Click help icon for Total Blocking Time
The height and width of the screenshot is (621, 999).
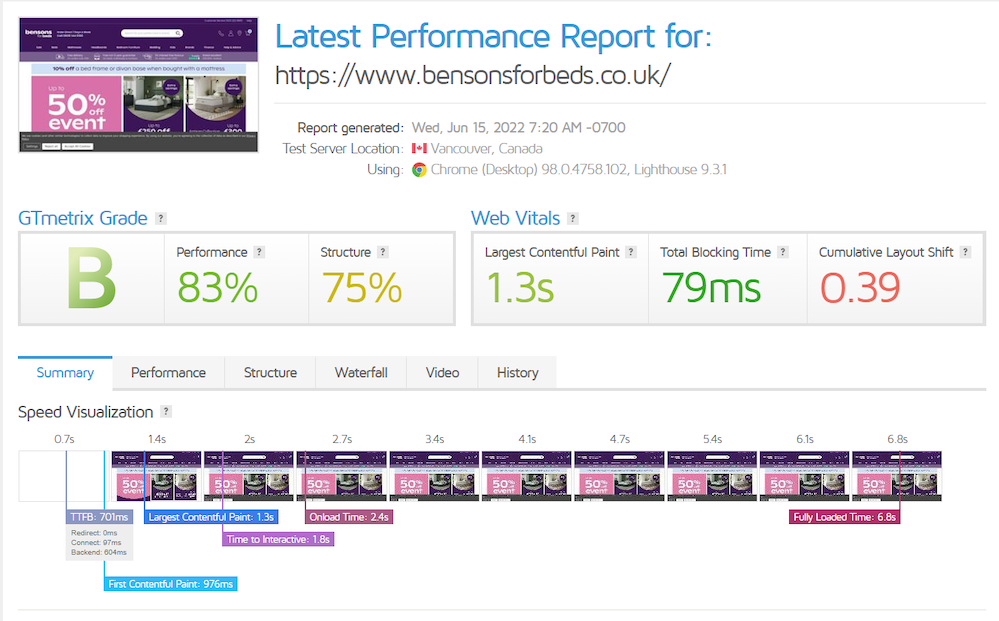[x=783, y=252]
